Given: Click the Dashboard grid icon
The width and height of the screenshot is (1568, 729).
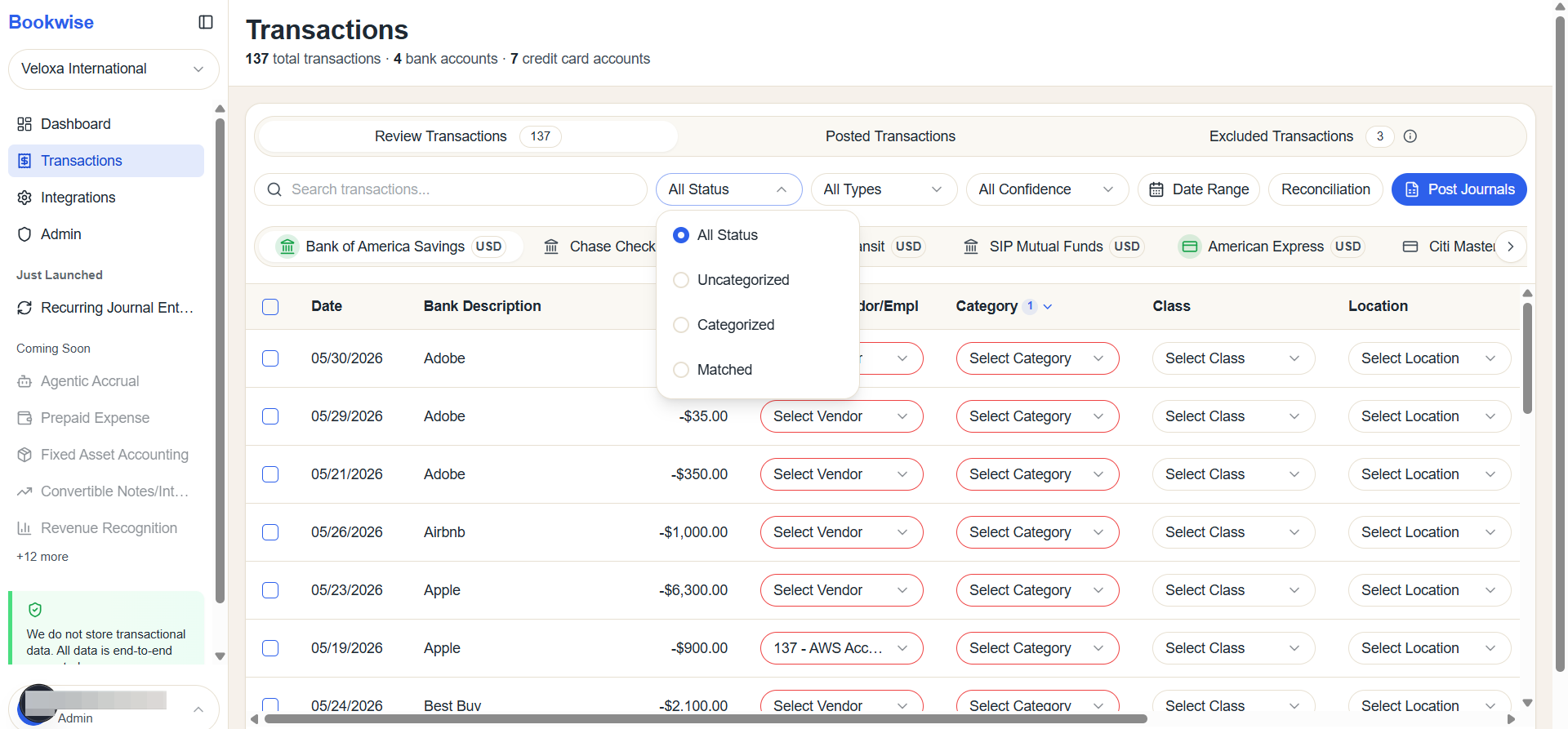Looking at the screenshot, I should tap(24, 124).
